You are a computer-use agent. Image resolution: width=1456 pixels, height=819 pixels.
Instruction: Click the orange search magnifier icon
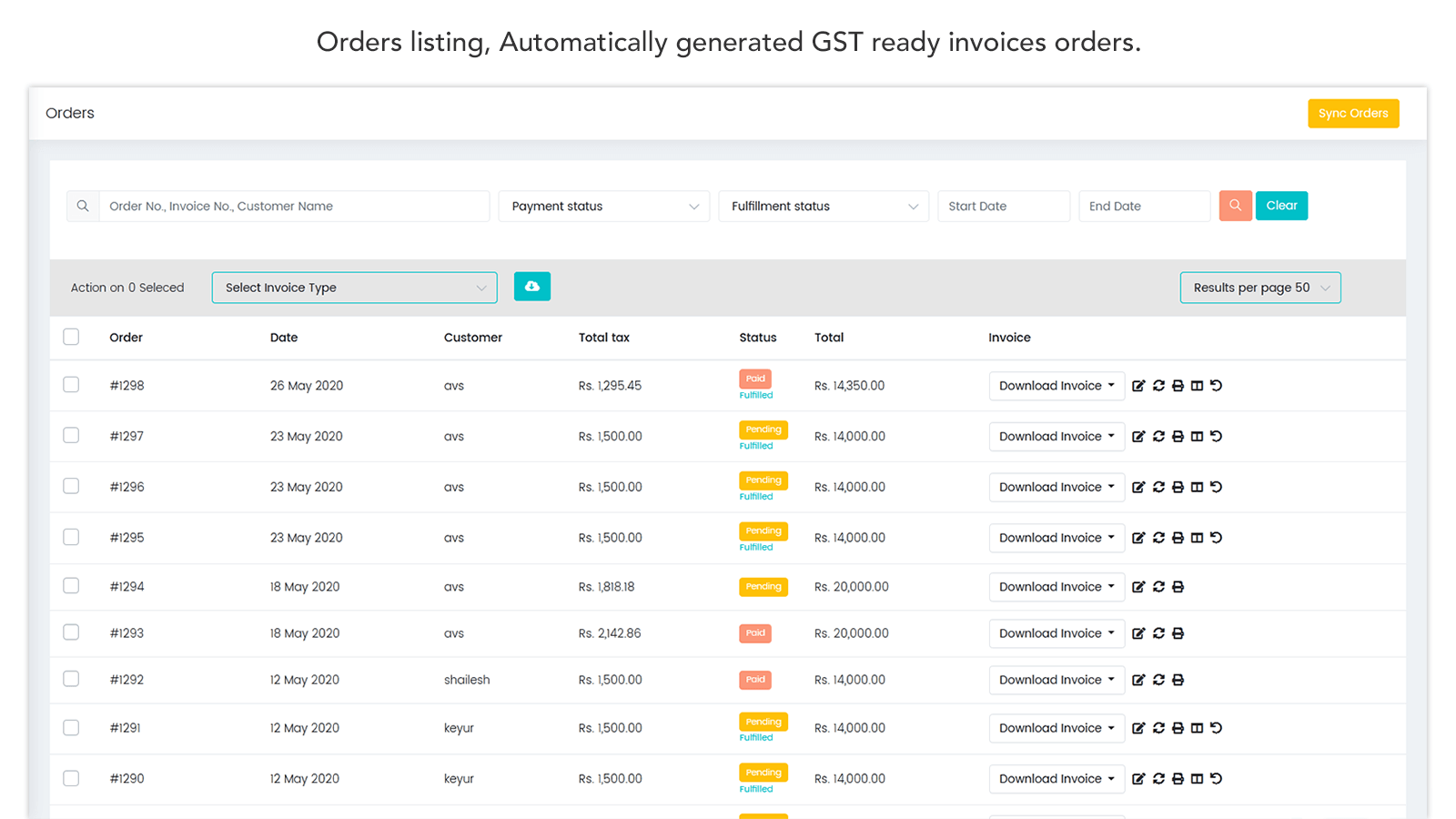tap(1235, 206)
